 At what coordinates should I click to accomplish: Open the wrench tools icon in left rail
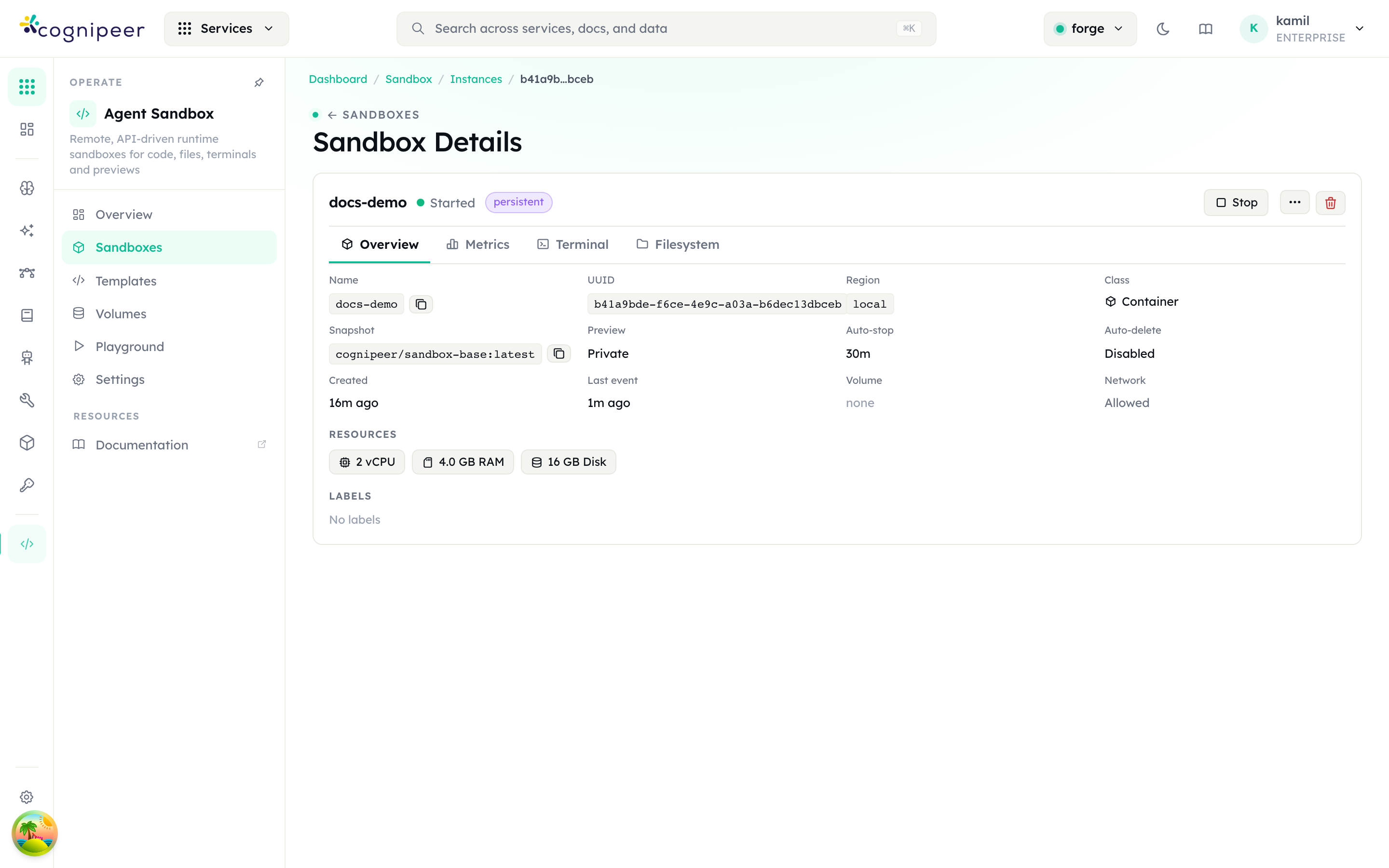point(27,400)
